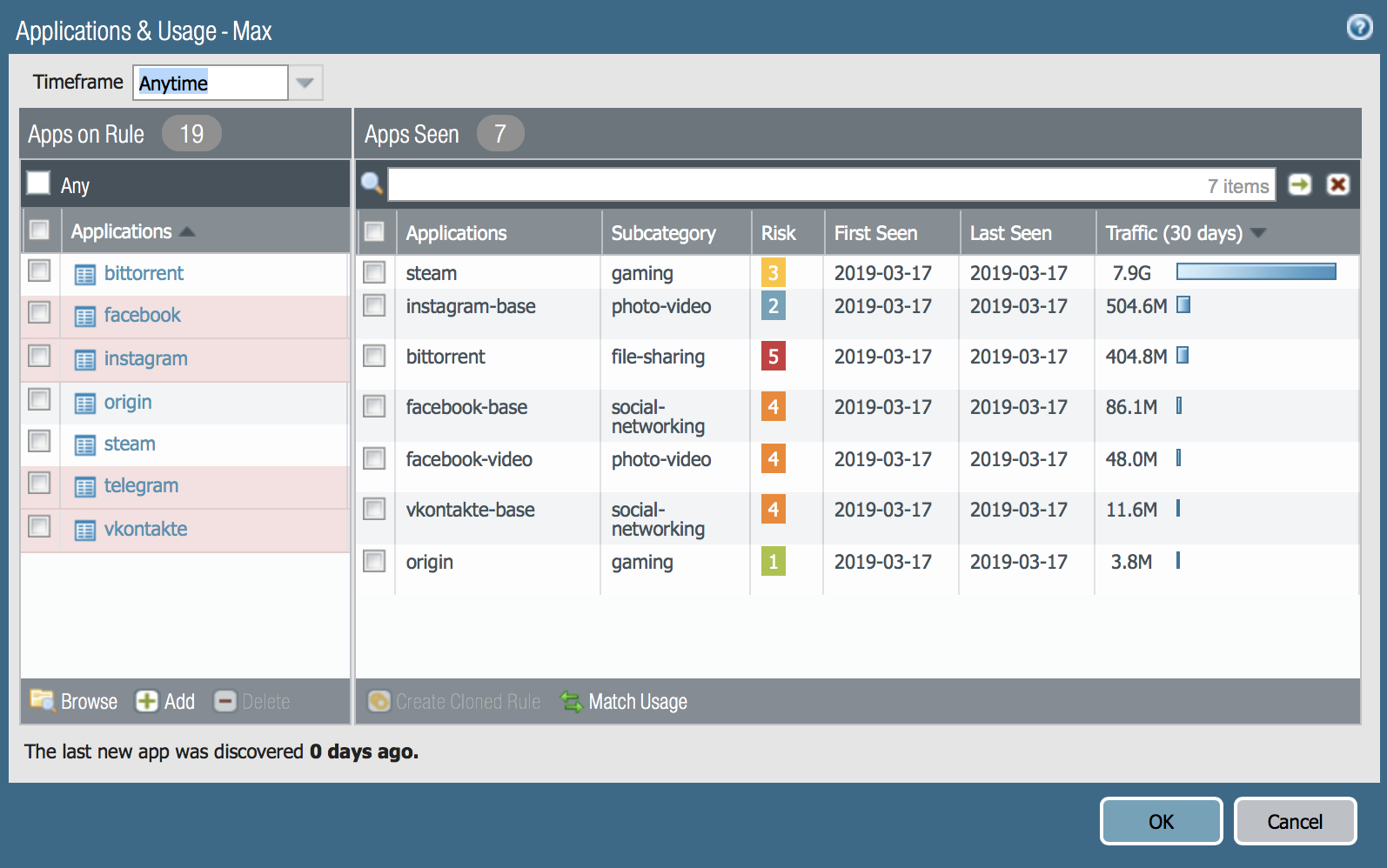Click the Timeframe Anytime text field
1387x868 pixels.
[211, 83]
